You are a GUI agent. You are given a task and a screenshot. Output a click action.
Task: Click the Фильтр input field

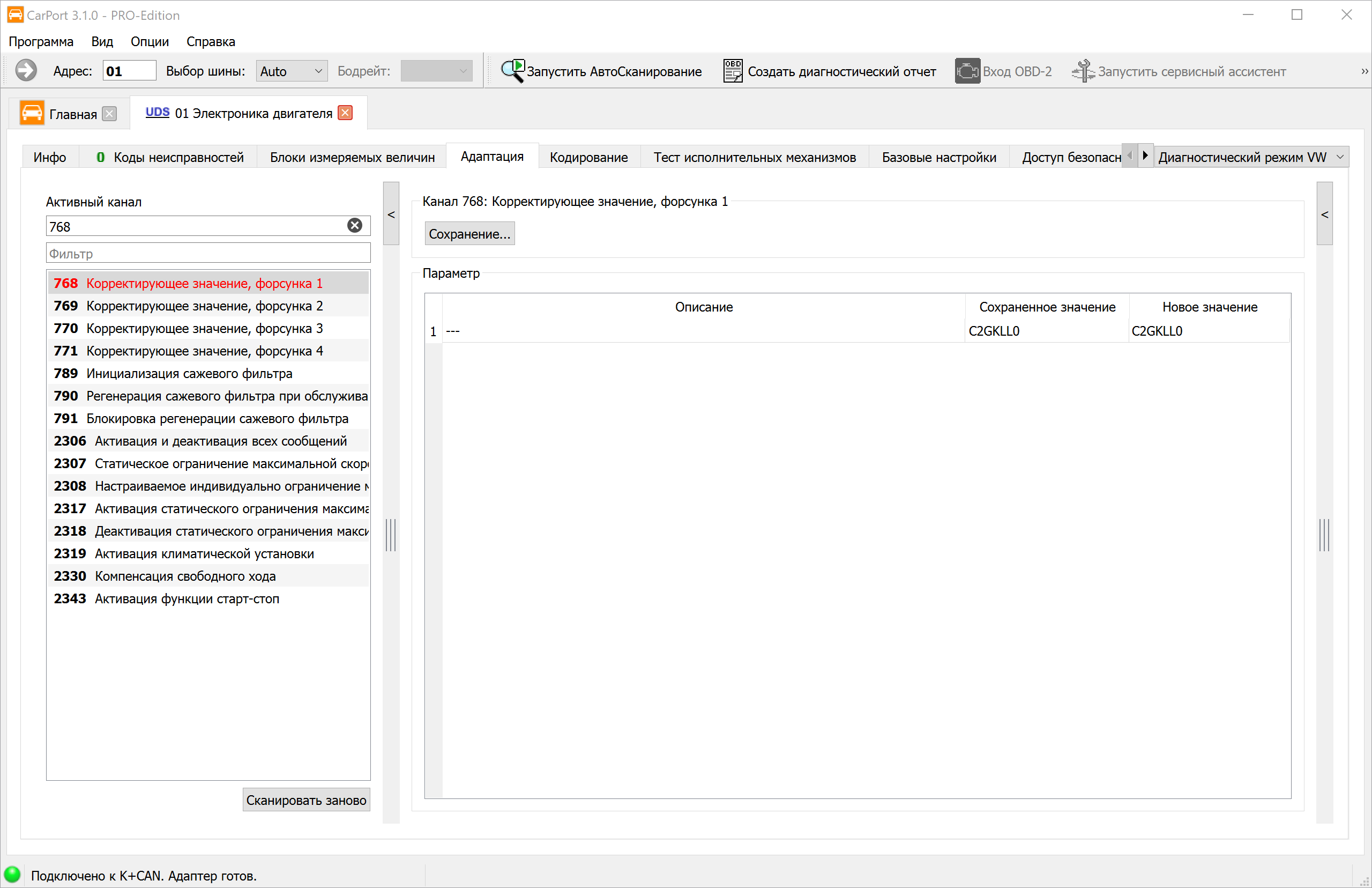click(x=208, y=253)
